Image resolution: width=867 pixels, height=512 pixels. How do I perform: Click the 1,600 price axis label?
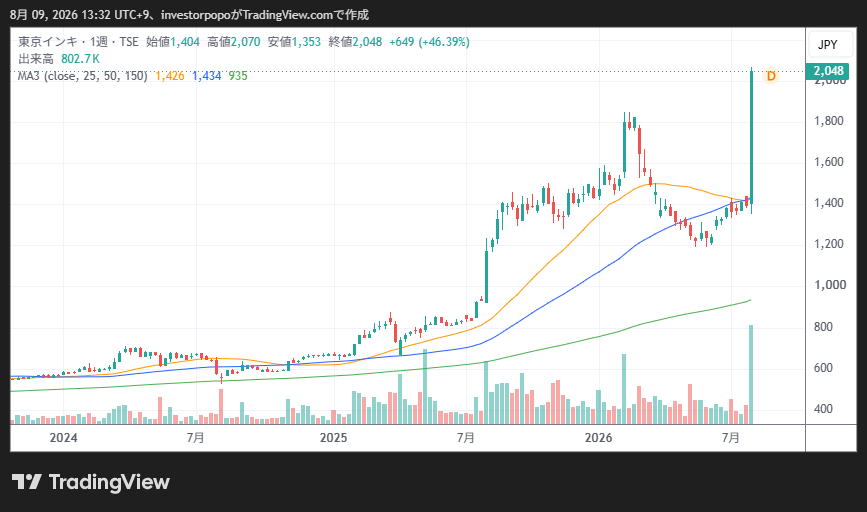click(x=828, y=162)
